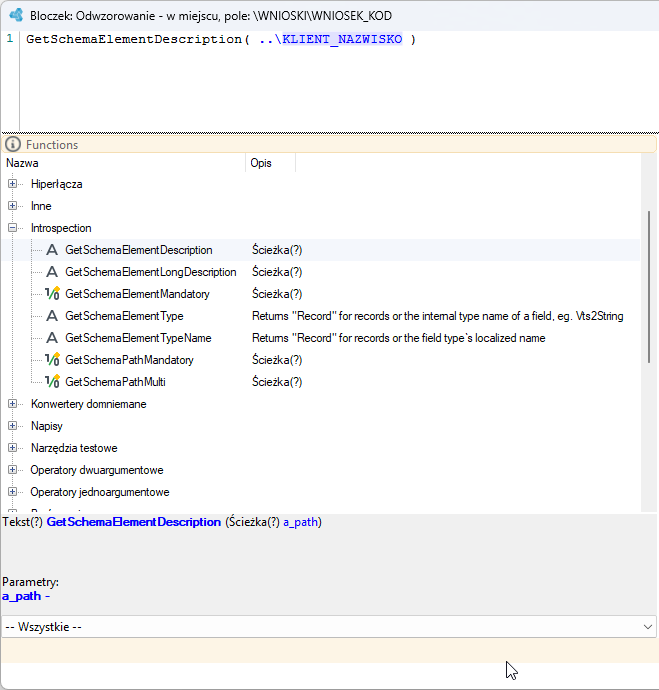
Task: Click the boolean icon beside GetSchemaPathMandatory
Action: (x=52, y=360)
